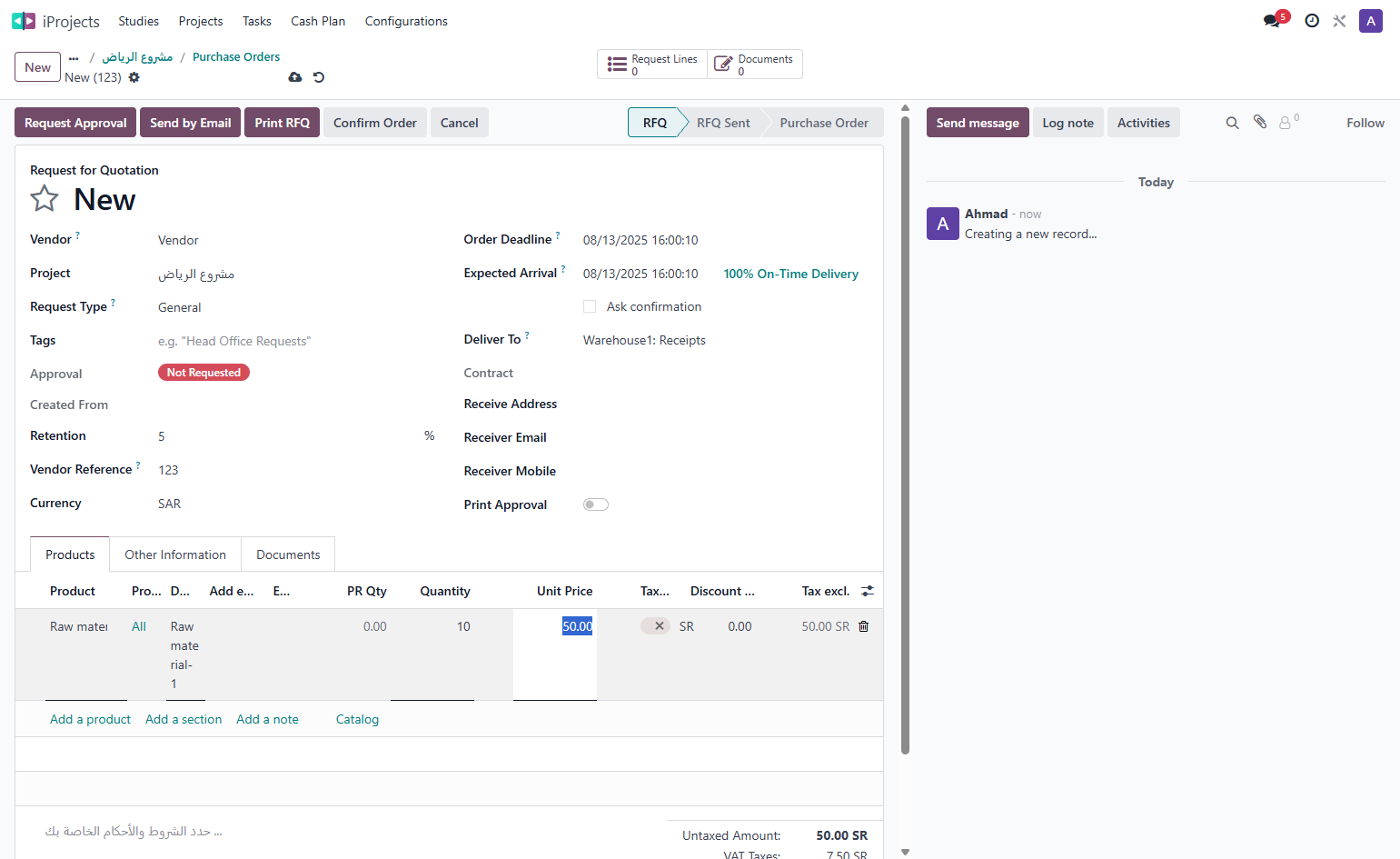Open the Currency SAR dropdown

click(x=296, y=504)
